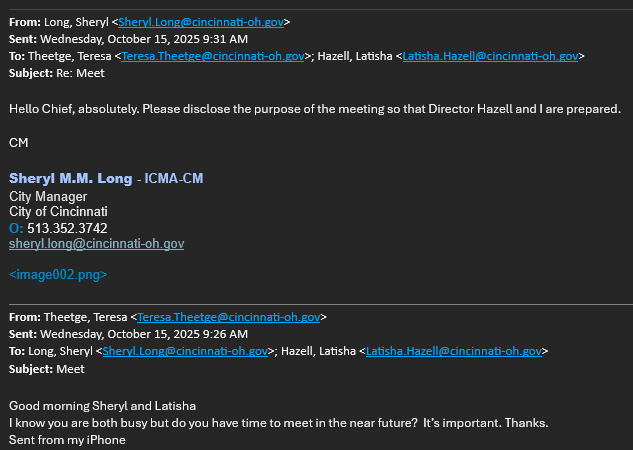Select Sheryl.Long email link in original To line
633x450 pixels.
click(x=185, y=351)
